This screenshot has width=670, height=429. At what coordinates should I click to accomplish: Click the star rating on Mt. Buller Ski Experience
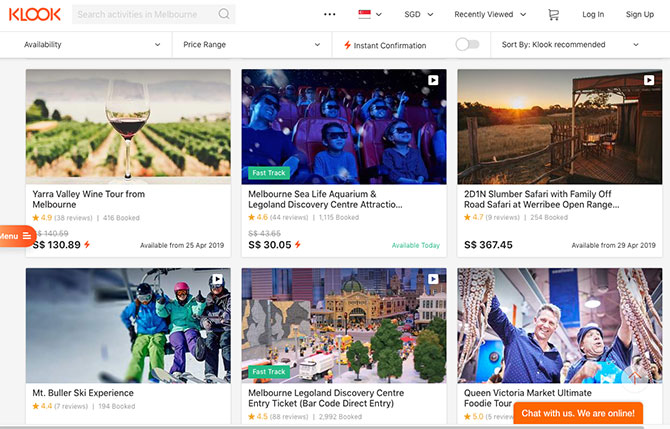click(x=42, y=406)
